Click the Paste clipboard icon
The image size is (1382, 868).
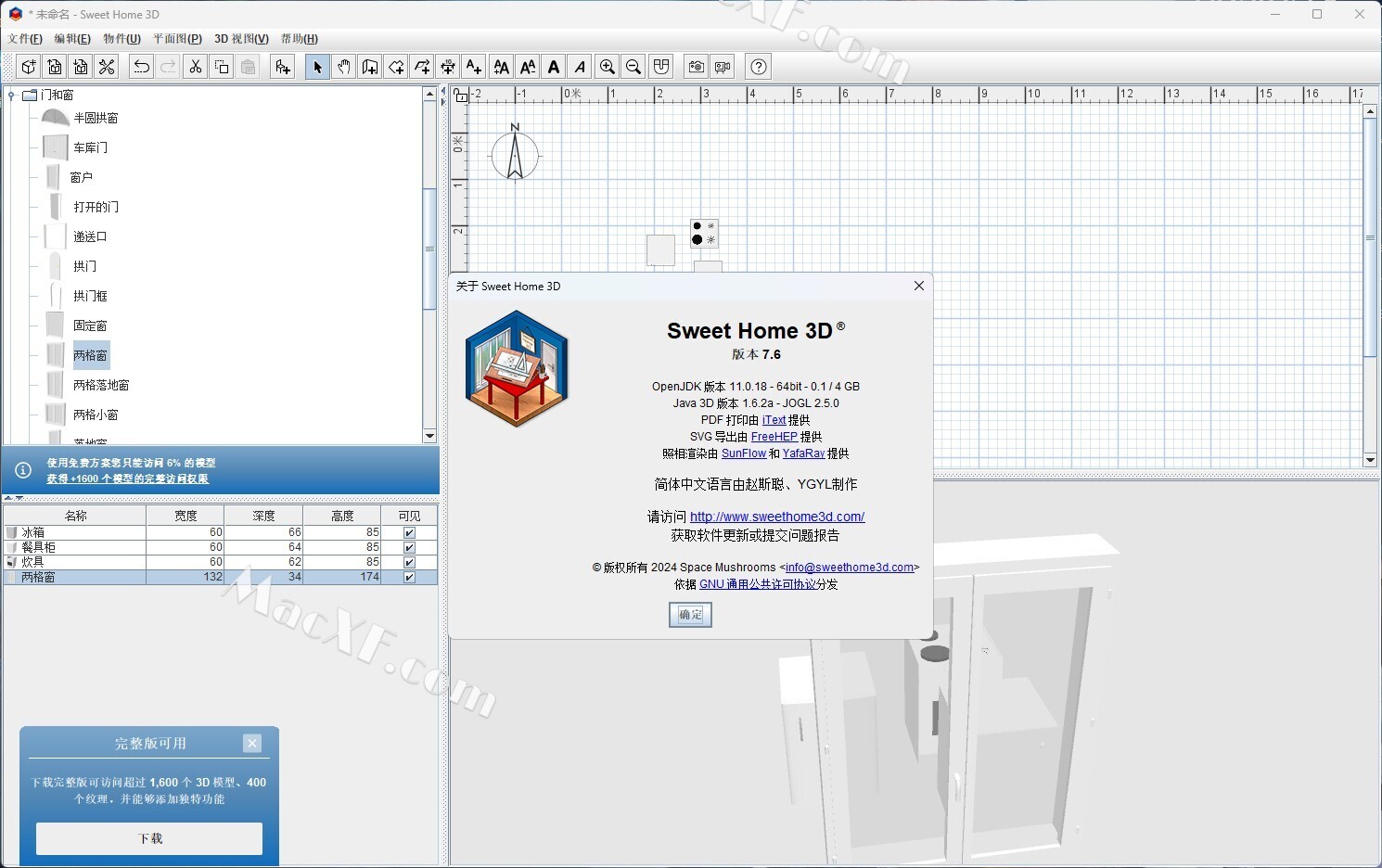point(248,67)
